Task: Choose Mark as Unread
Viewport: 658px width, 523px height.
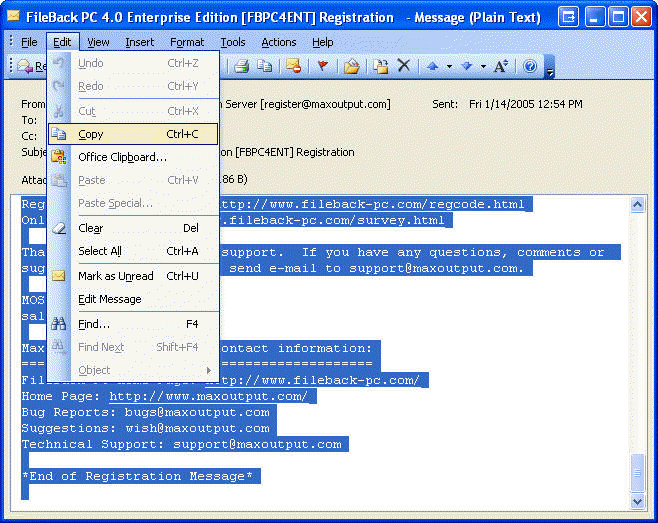Action: click(133, 276)
